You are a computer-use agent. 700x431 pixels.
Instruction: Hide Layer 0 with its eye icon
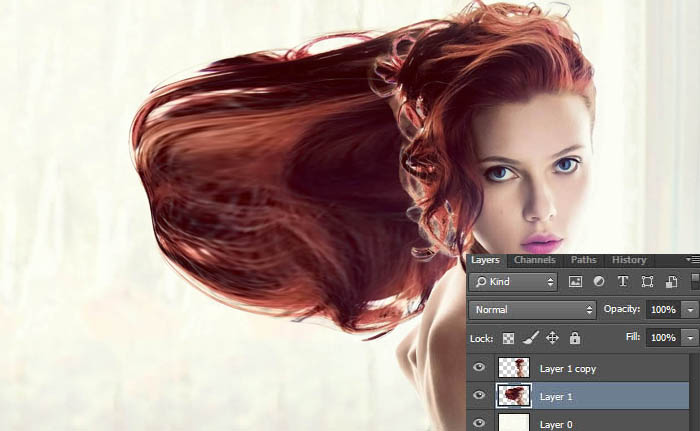(x=479, y=423)
